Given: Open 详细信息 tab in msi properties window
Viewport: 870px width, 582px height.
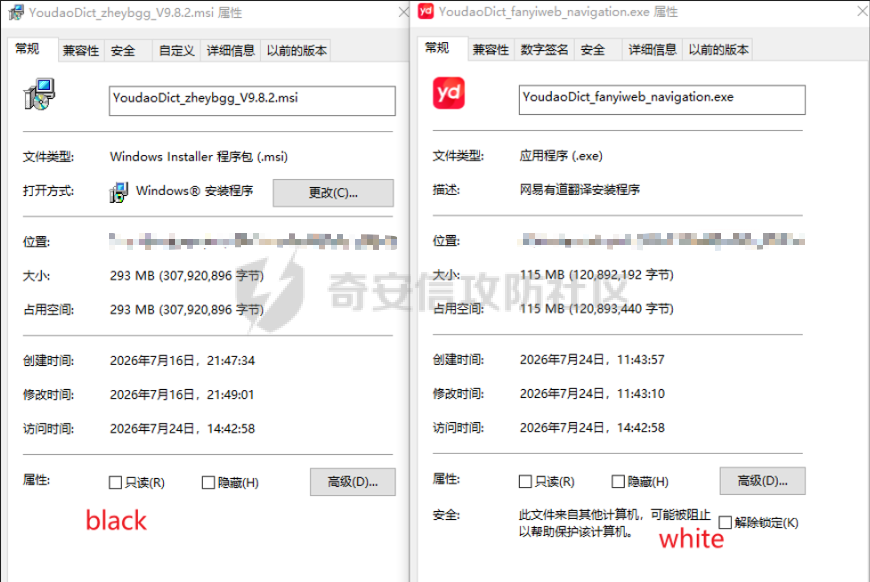Looking at the screenshot, I should point(230,50).
